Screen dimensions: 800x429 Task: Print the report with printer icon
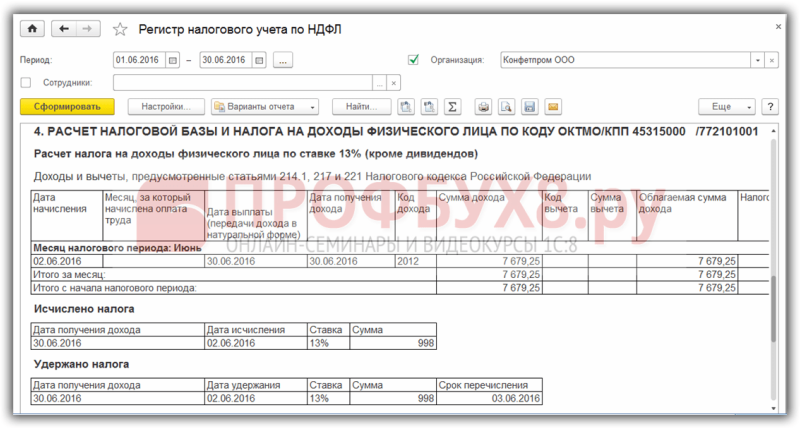click(483, 107)
